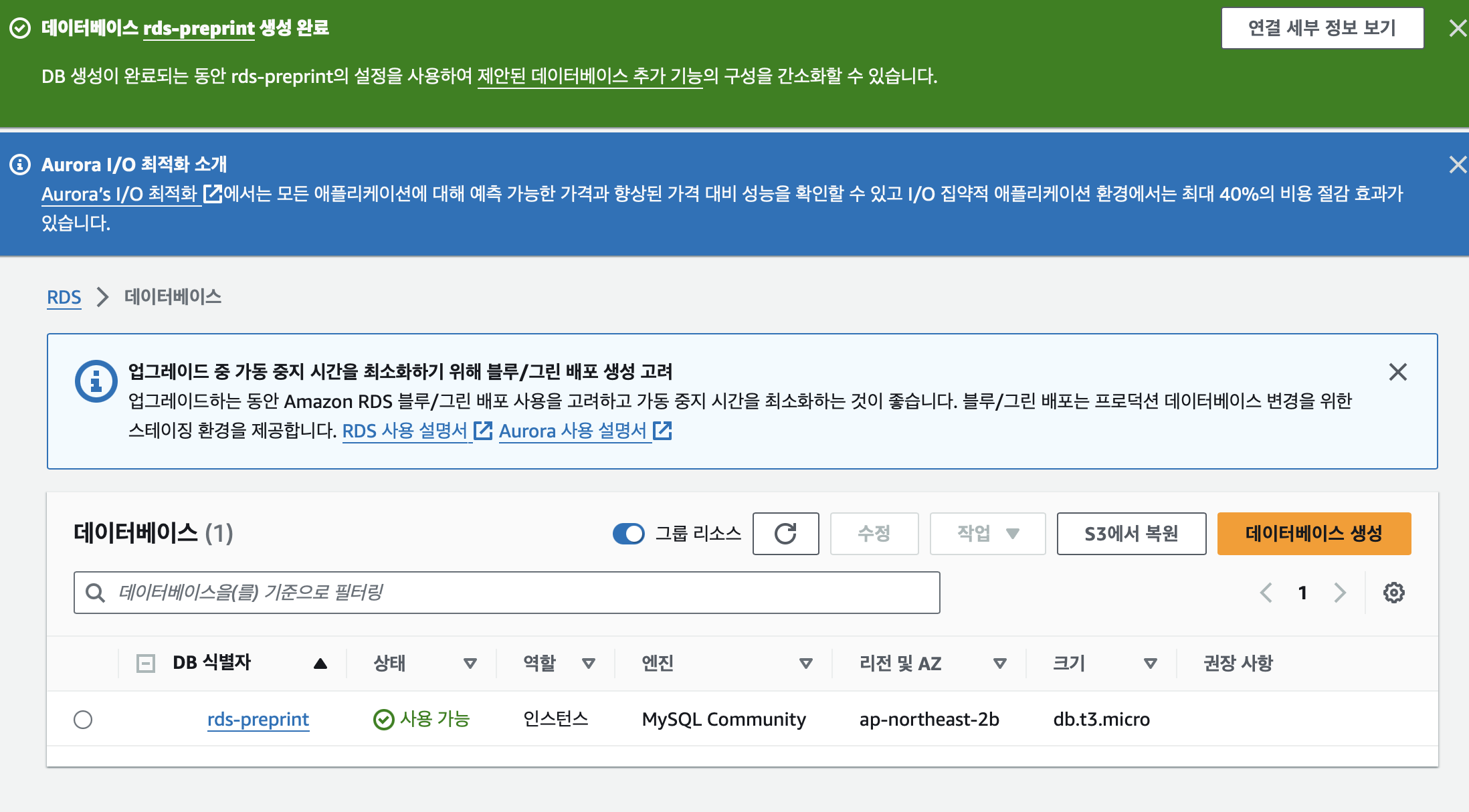Click 데이터베이스 생성 orange button
Image resolution: width=1469 pixels, height=812 pixels.
click(x=1314, y=534)
